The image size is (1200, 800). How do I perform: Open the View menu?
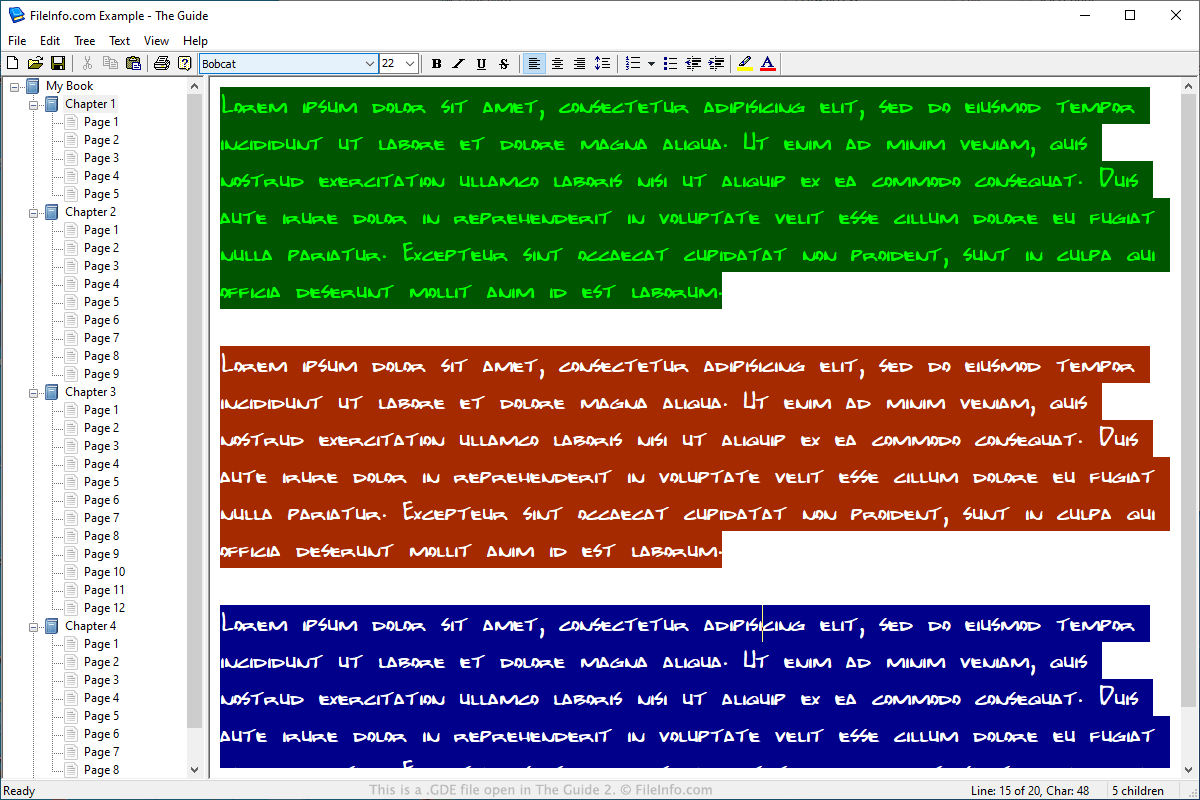pyautogui.click(x=157, y=41)
